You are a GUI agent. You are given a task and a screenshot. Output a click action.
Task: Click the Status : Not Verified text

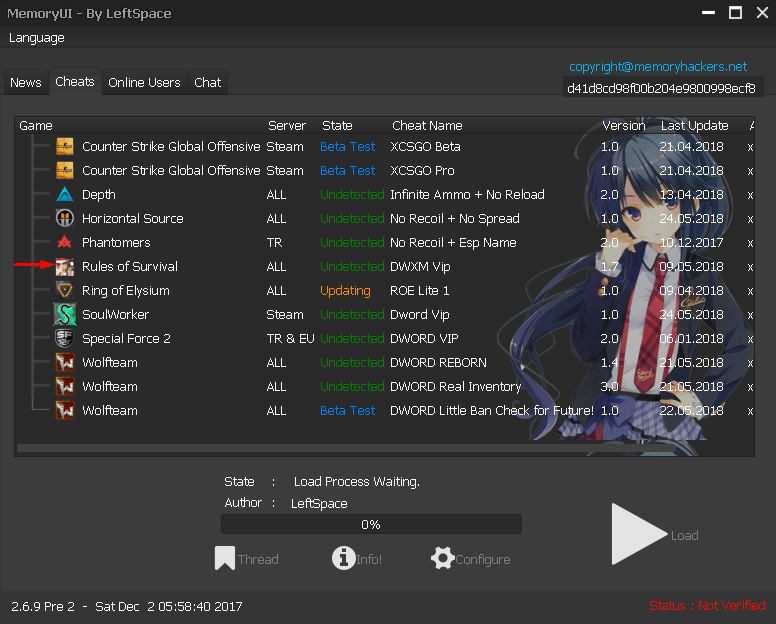(x=707, y=606)
